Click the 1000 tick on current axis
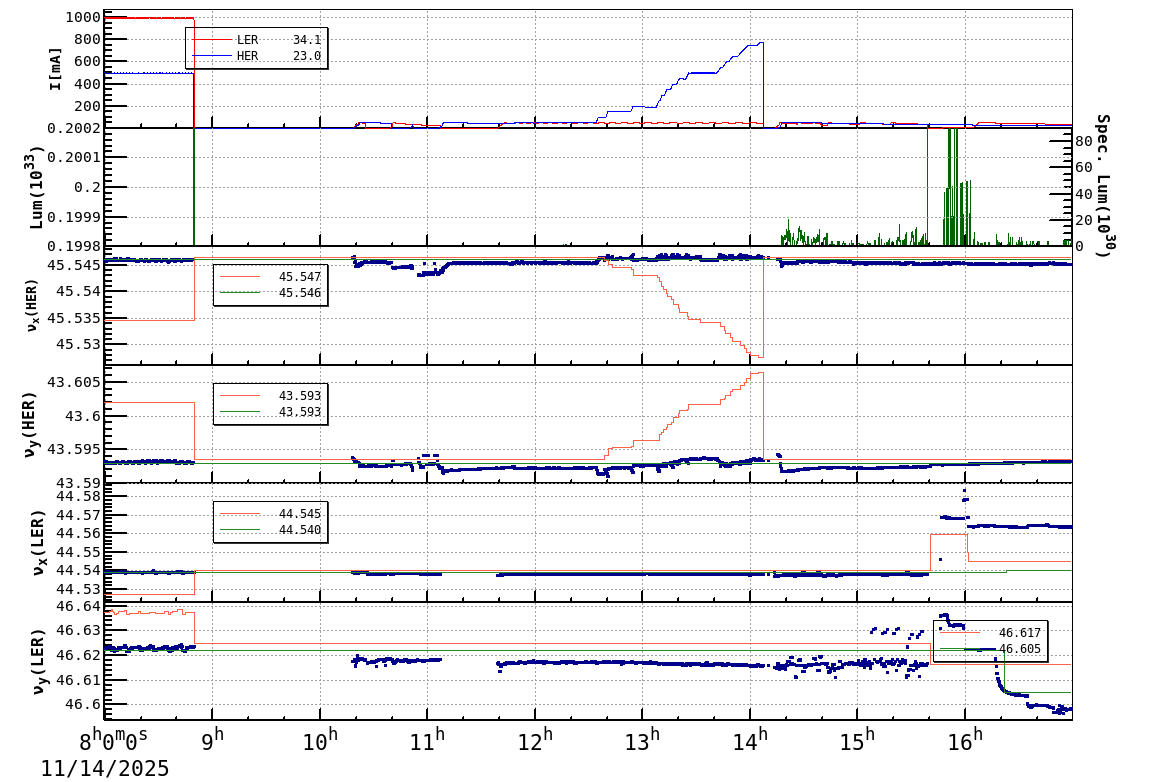This screenshot has width=1154, height=782. [83, 18]
